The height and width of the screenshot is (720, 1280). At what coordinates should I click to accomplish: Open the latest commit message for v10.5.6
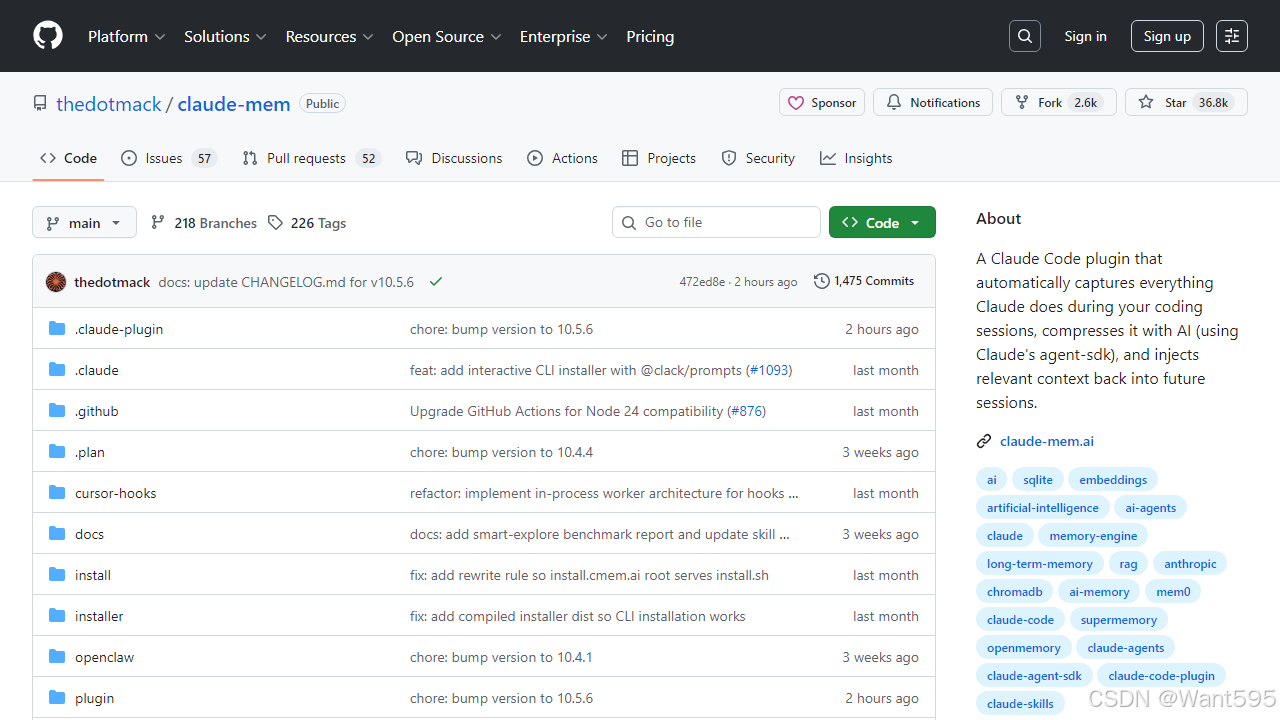tap(286, 282)
